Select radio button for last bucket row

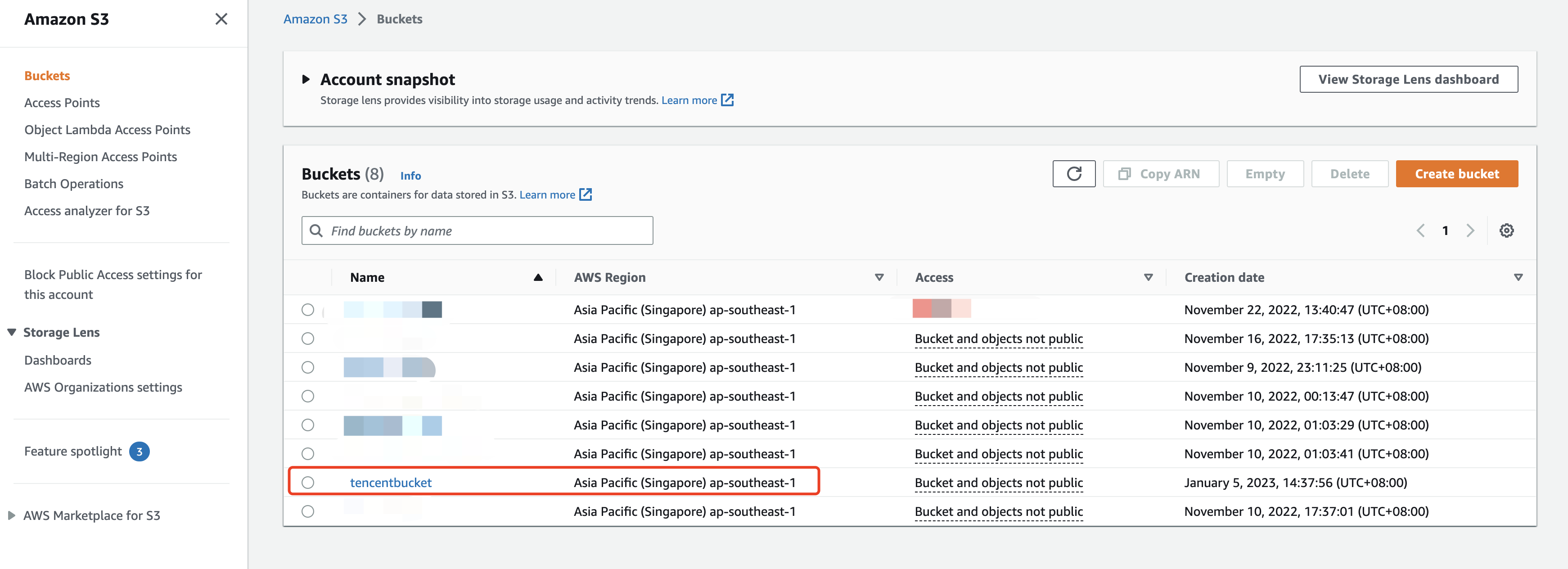(308, 511)
